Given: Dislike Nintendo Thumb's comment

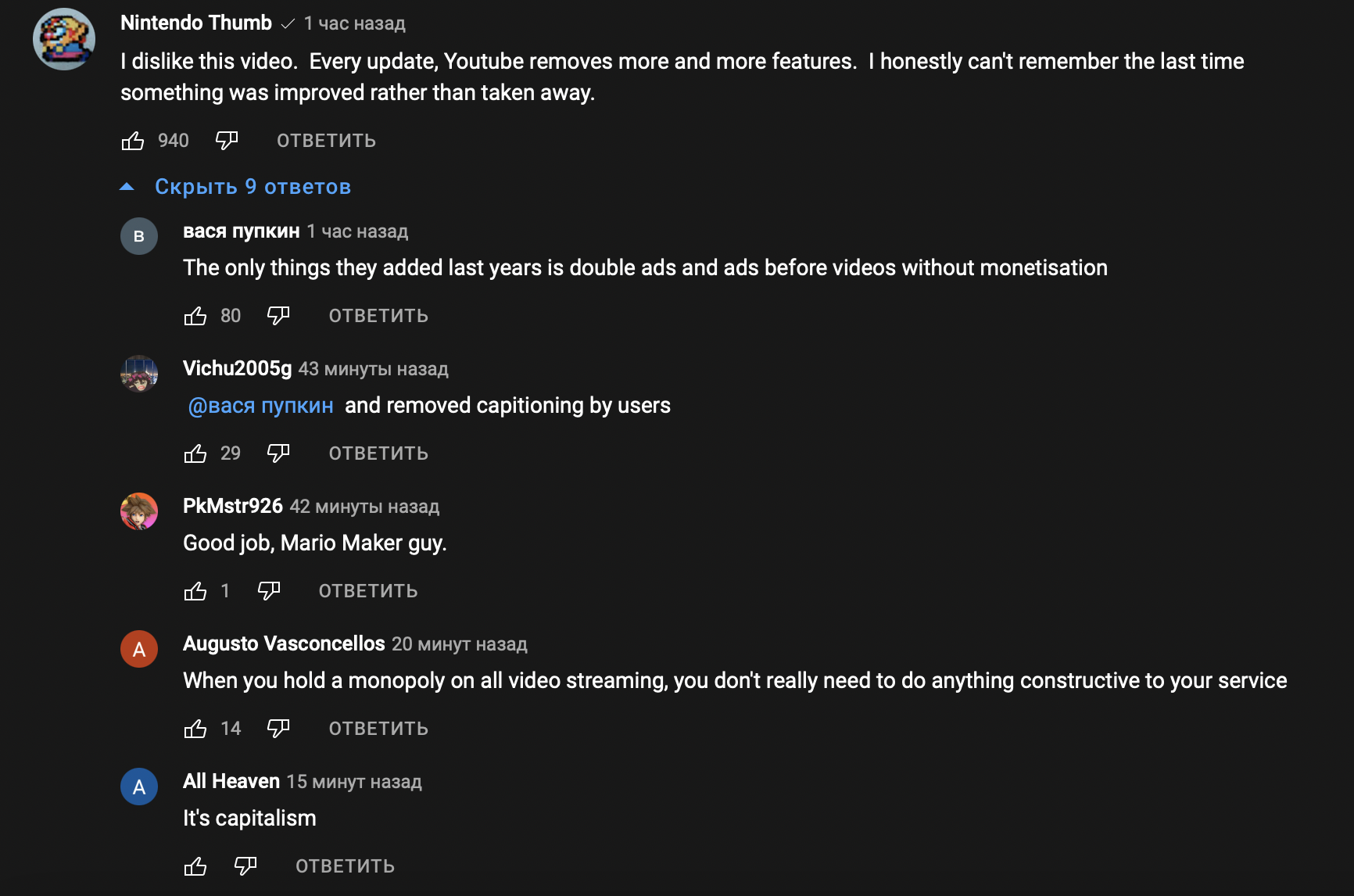Looking at the screenshot, I should [227, 141].
